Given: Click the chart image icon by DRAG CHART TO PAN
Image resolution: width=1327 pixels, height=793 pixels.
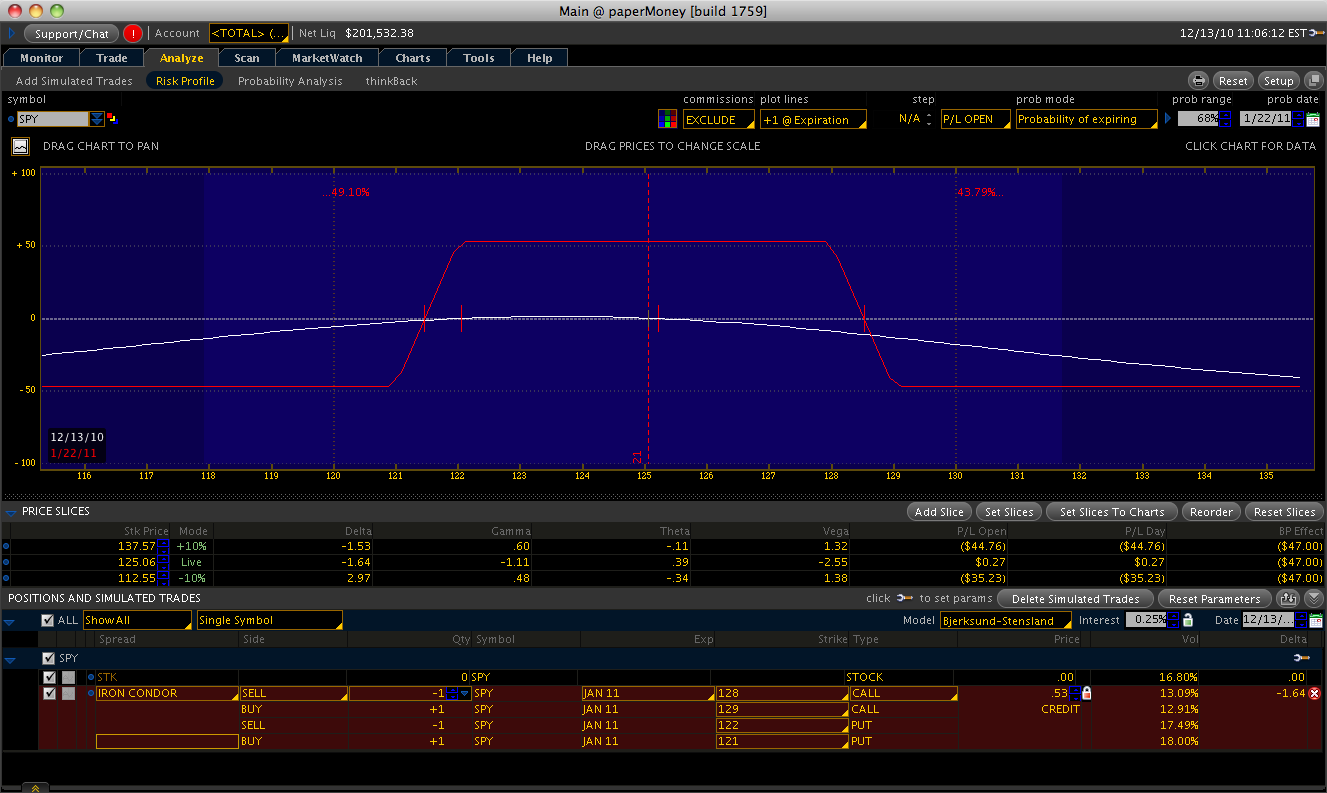Looking at the screenshot, I should point(20,146).
